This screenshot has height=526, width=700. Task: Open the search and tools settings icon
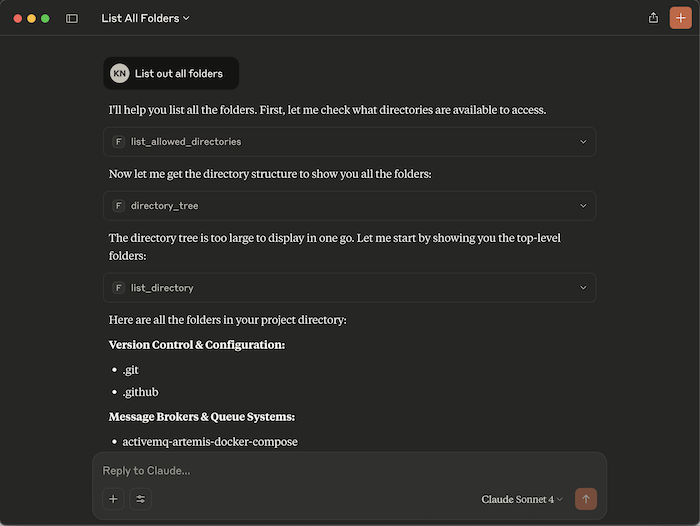pyautogui.click(x=141, y=498)
